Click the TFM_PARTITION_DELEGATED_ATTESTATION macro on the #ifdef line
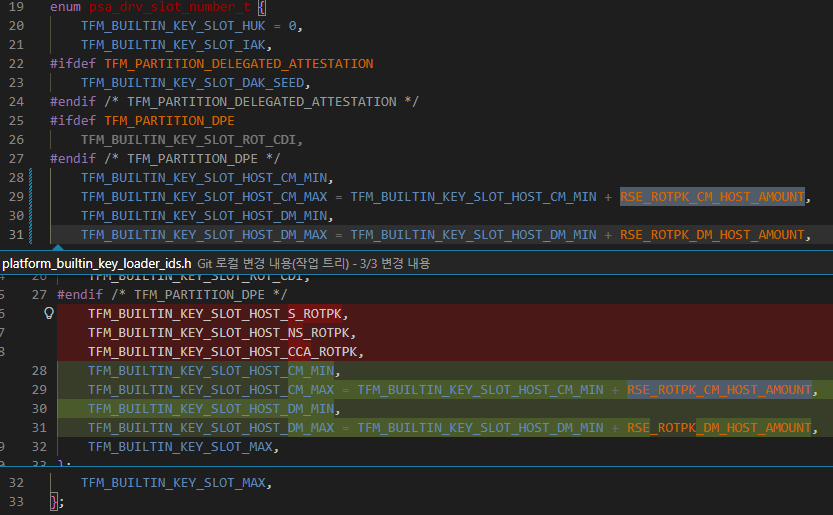 click(x=238, y=64)
